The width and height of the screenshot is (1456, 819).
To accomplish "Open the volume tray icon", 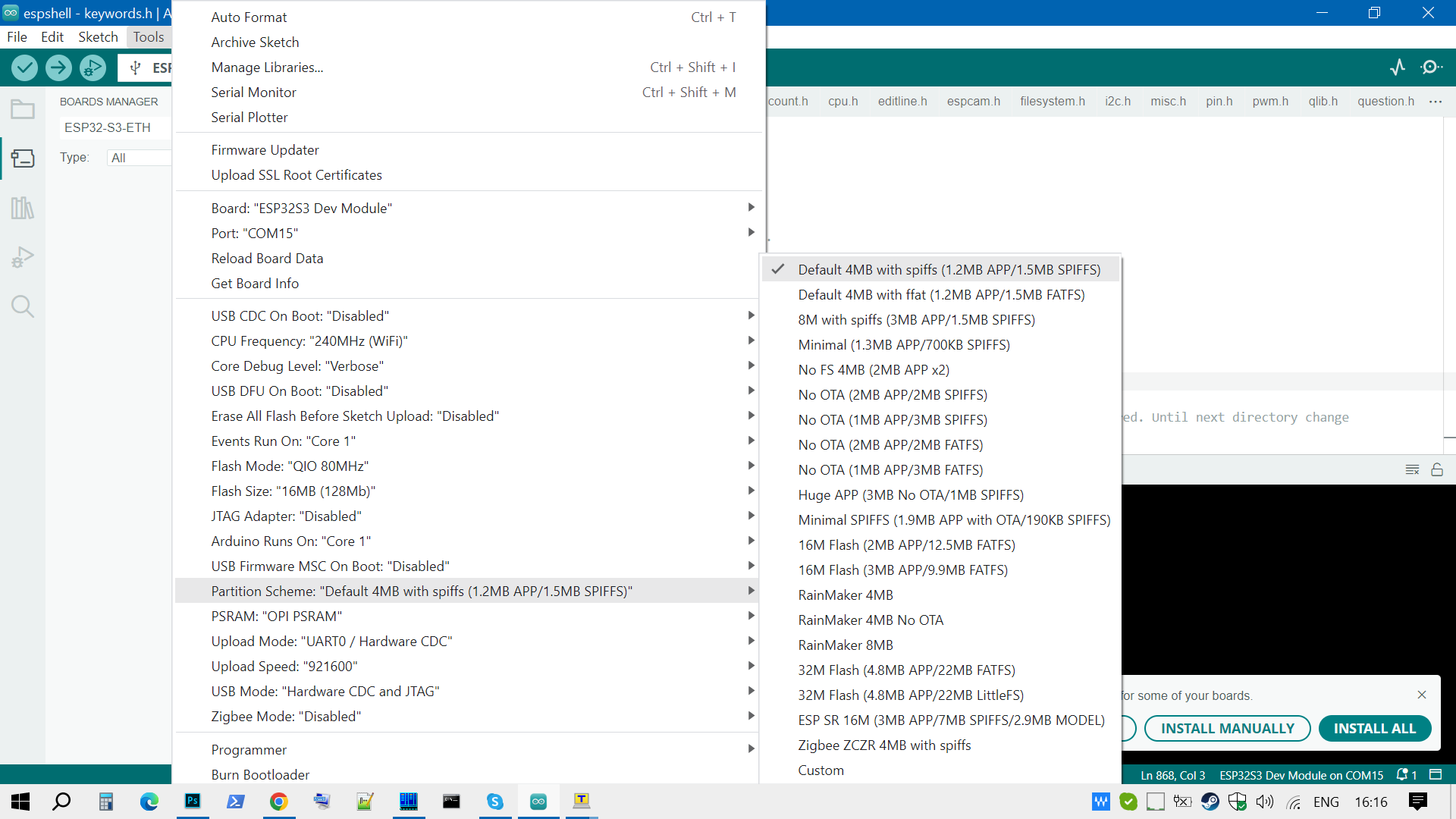I will (1264, 802).
